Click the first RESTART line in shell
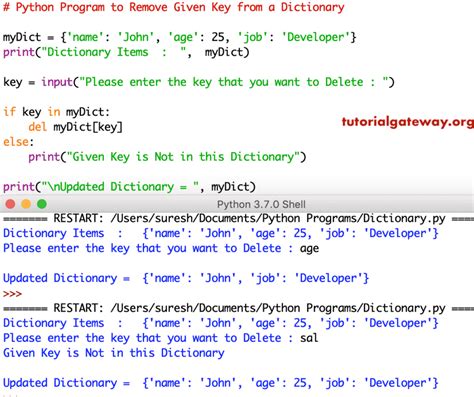Screen dimensions: 474x397 [x=238, y=219]
